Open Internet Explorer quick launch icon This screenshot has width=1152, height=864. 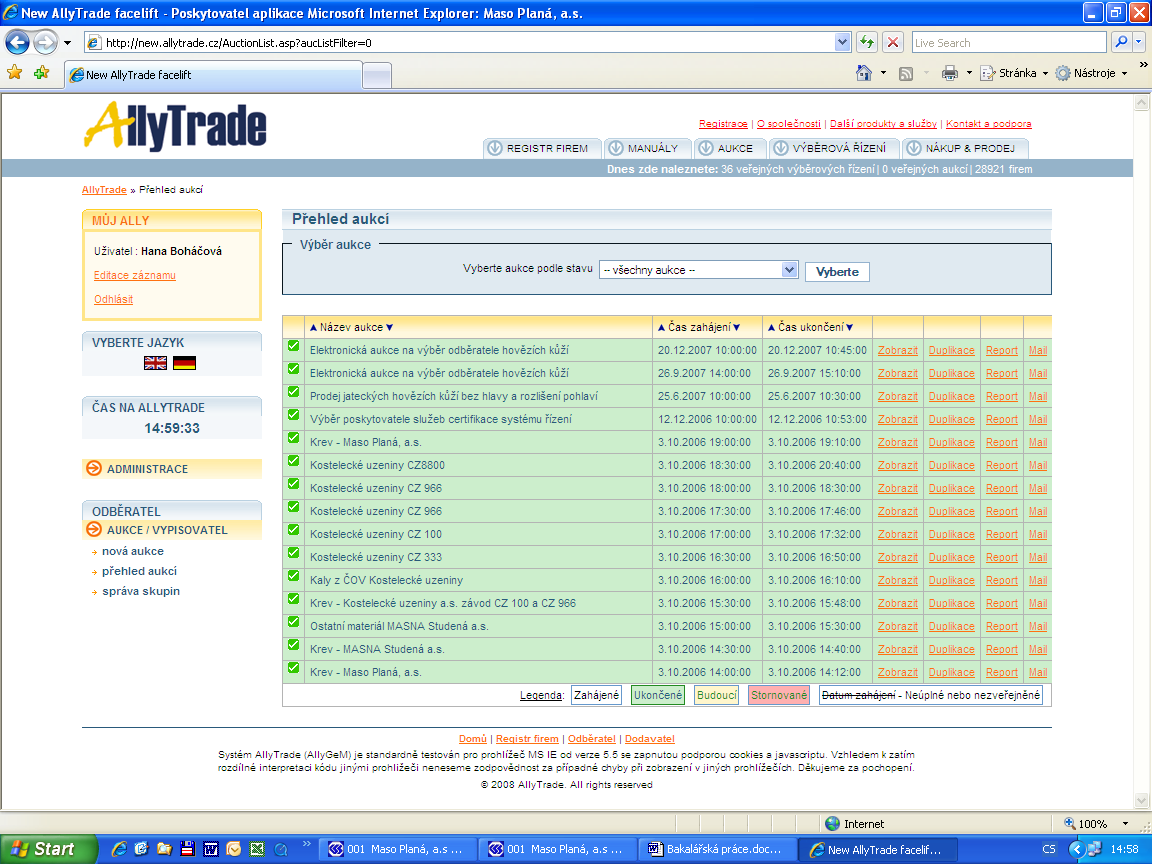(x=119, y=849)
